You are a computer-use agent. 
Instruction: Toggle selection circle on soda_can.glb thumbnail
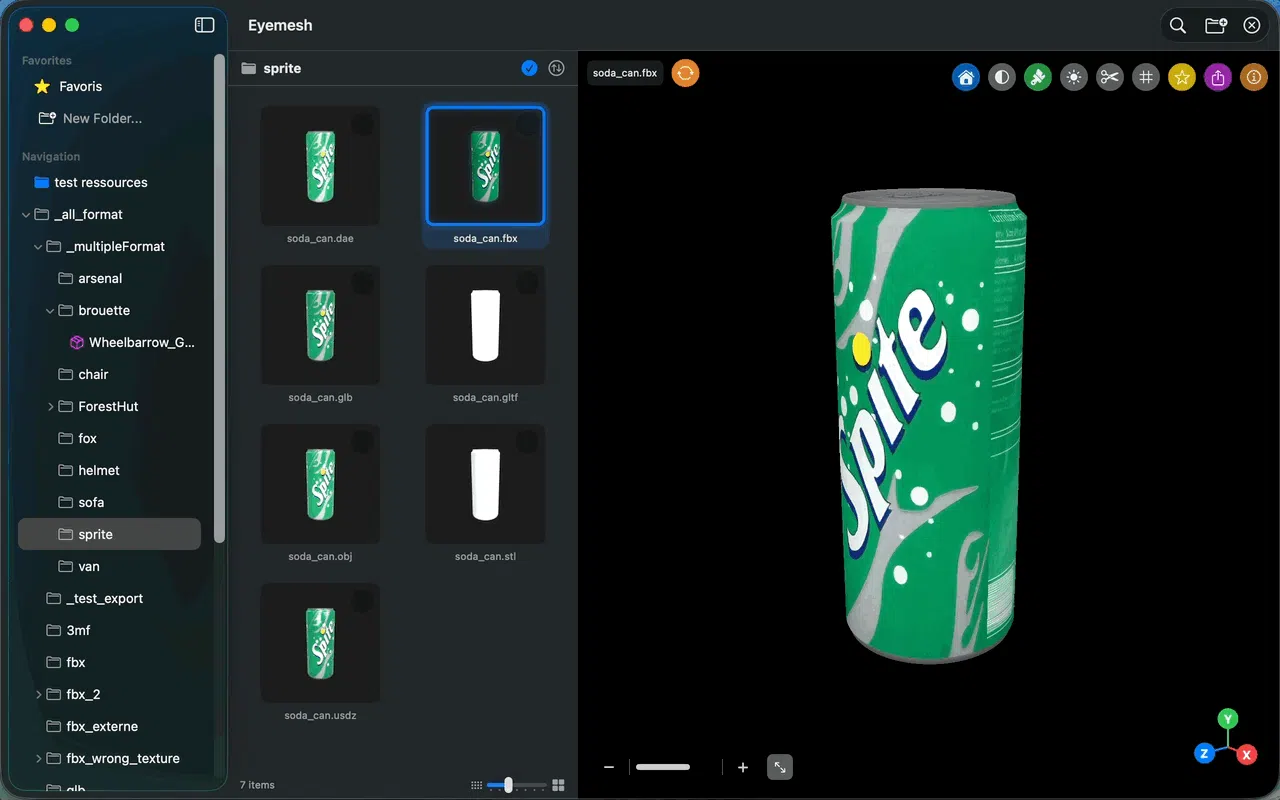coord(363,283)
